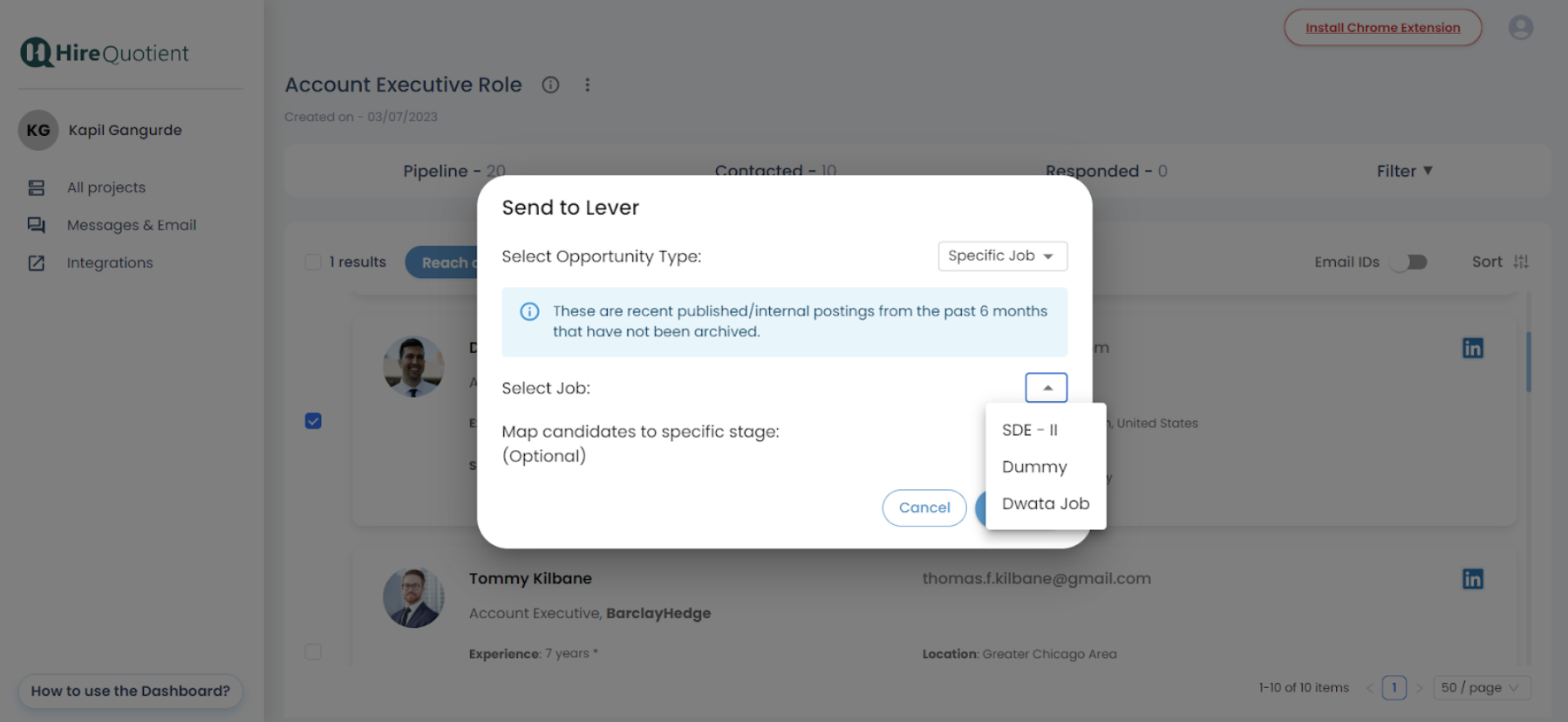1568x722 pixels.
Task: Open the Specific Job opportunity type dropdown
Action: tap(1002, 255)
